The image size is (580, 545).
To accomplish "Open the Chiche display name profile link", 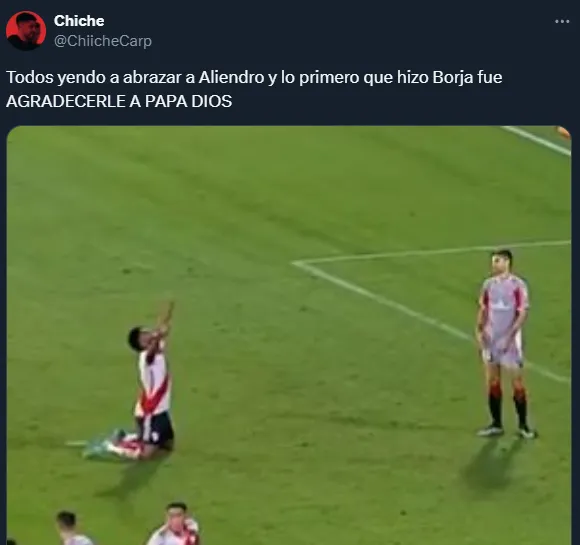I will (x=79, y=21).
